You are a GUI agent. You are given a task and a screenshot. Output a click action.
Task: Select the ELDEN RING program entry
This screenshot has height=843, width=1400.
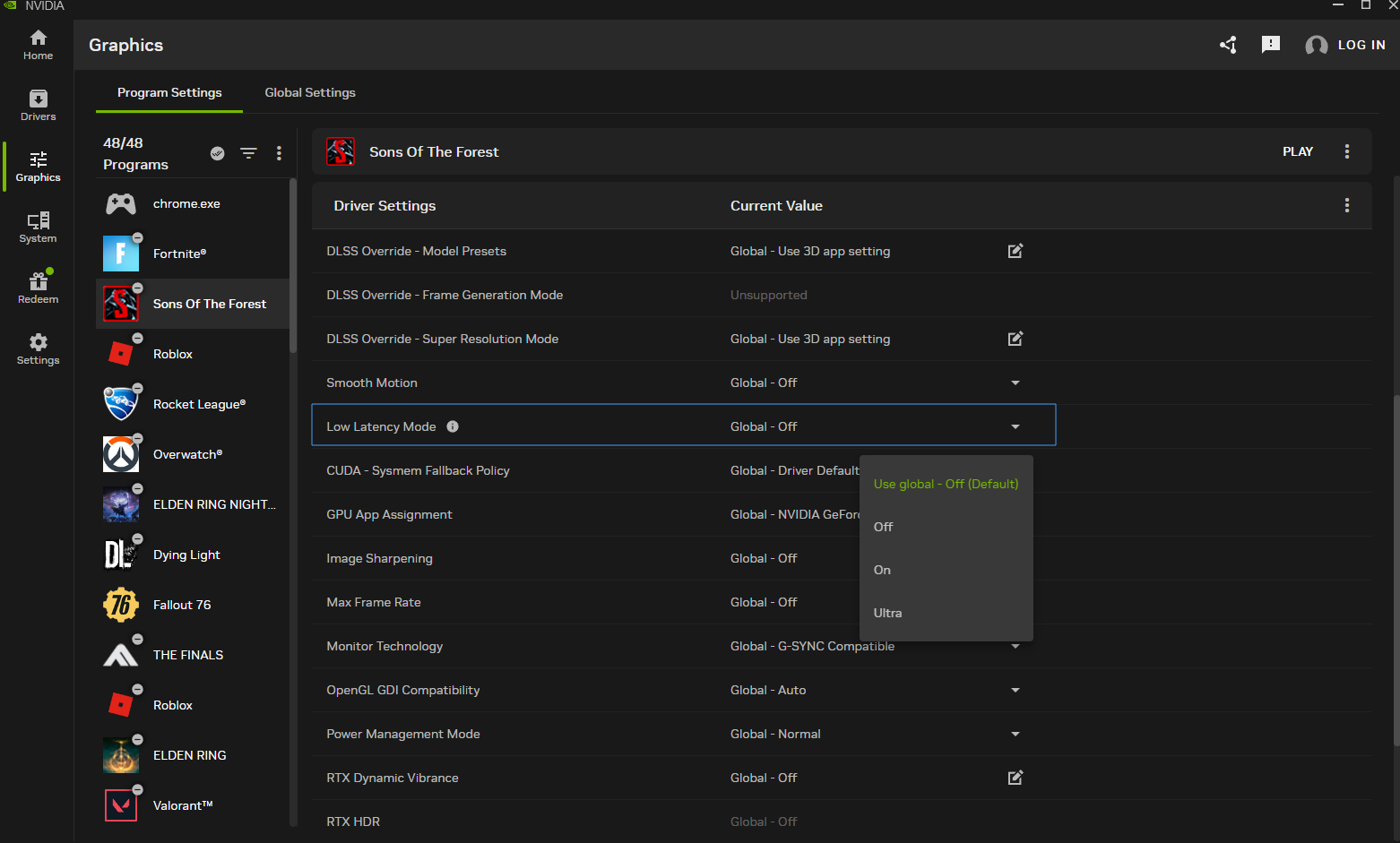pos(193,755)
